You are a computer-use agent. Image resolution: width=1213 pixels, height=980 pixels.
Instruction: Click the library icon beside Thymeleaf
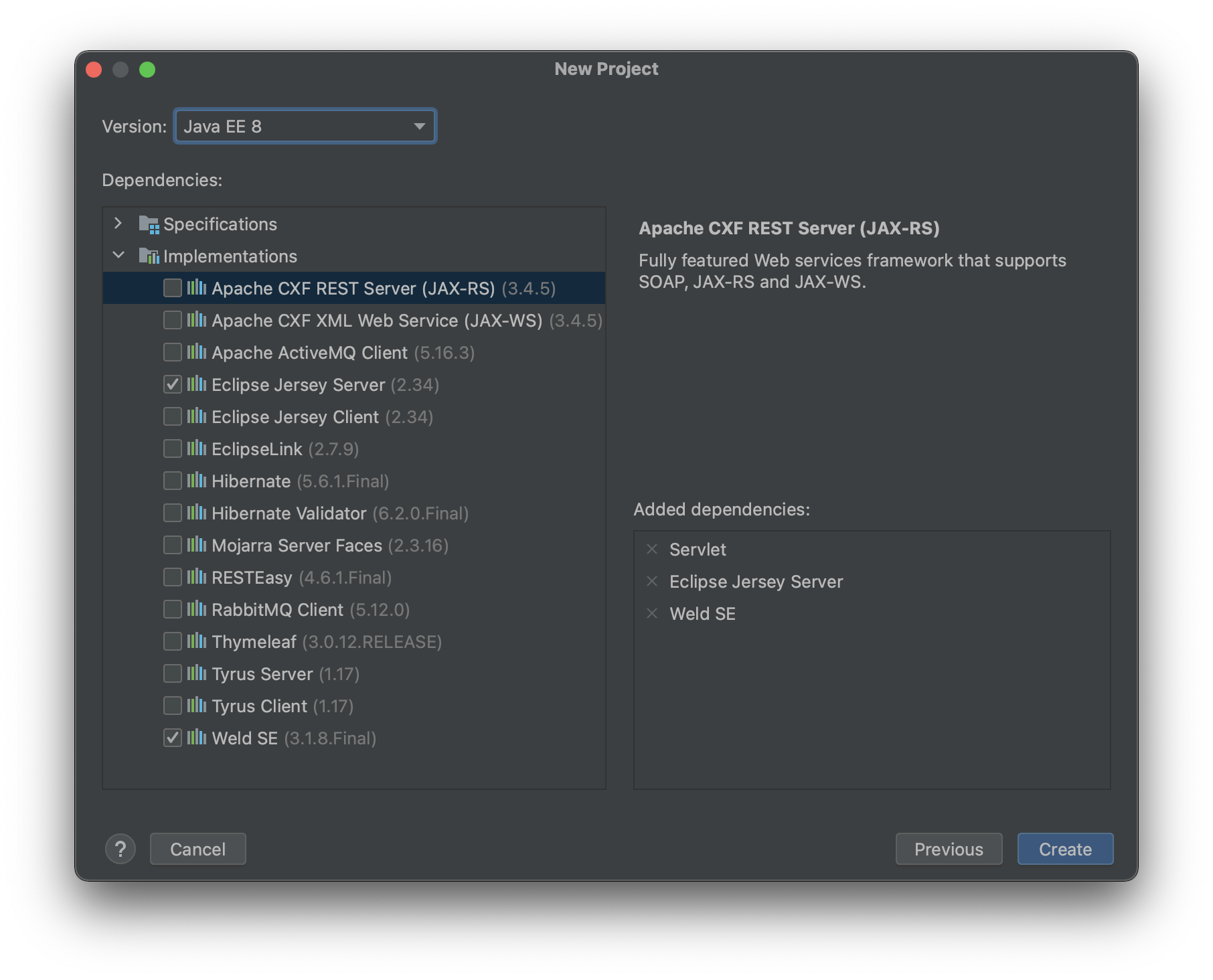196,641
